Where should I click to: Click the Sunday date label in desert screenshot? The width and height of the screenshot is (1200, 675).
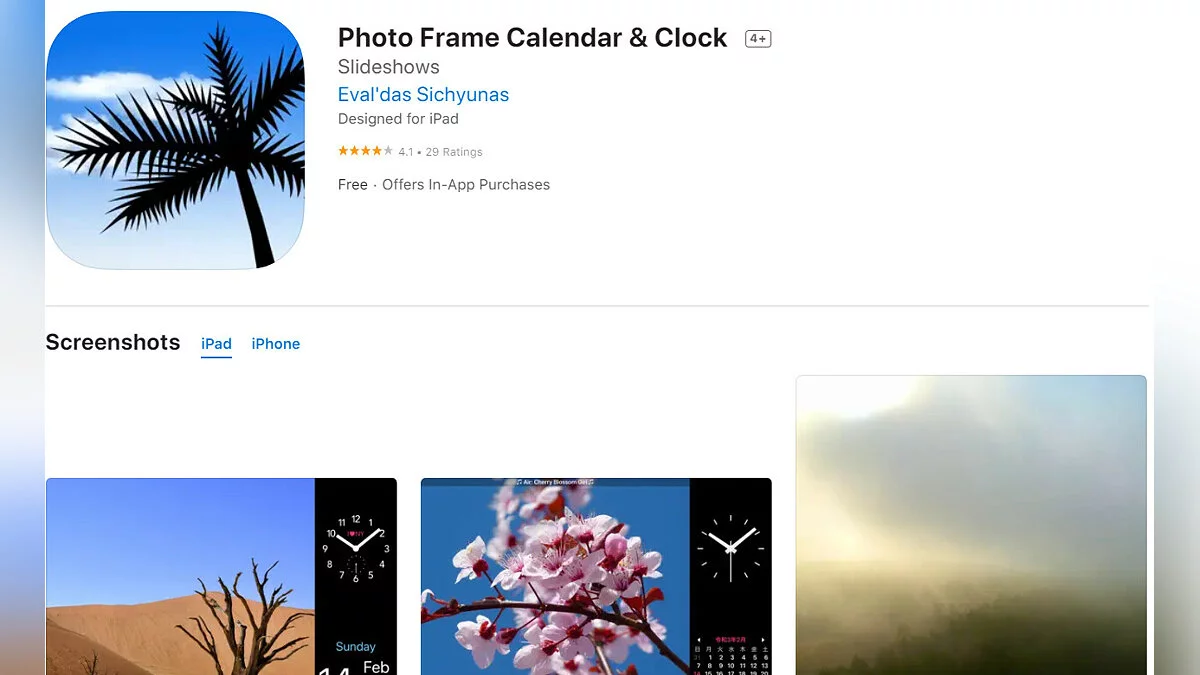click(355, 647)
